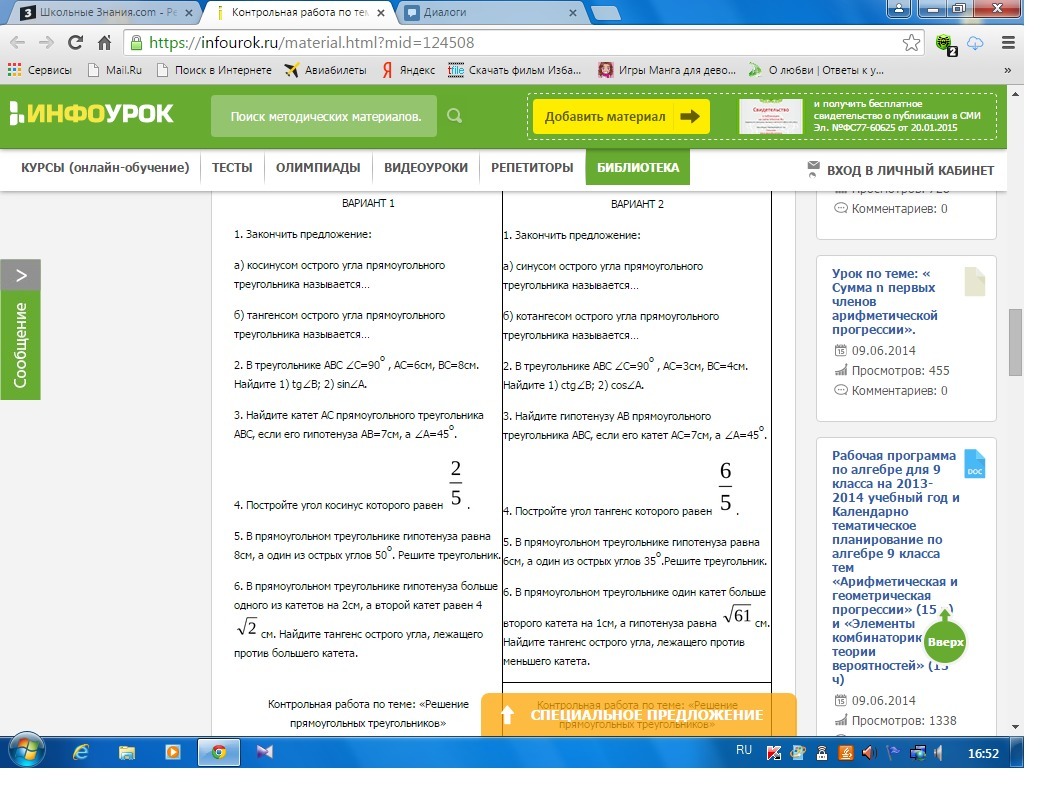Click the green Сообщение side tab
This screenshot has height=800, width=1056.
[x=21, y=345]
